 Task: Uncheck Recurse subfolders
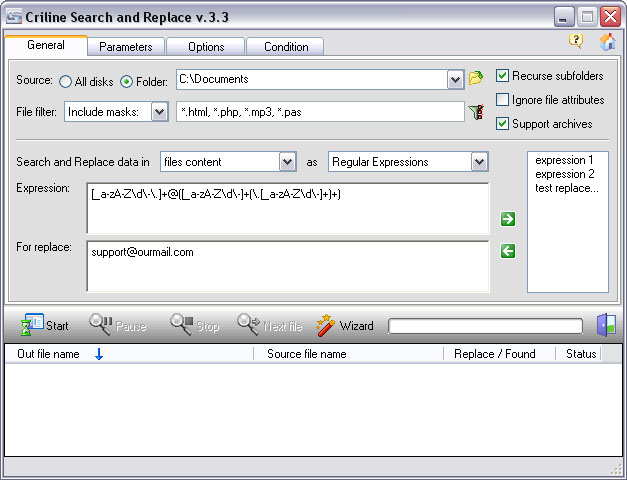click(502, 76)
